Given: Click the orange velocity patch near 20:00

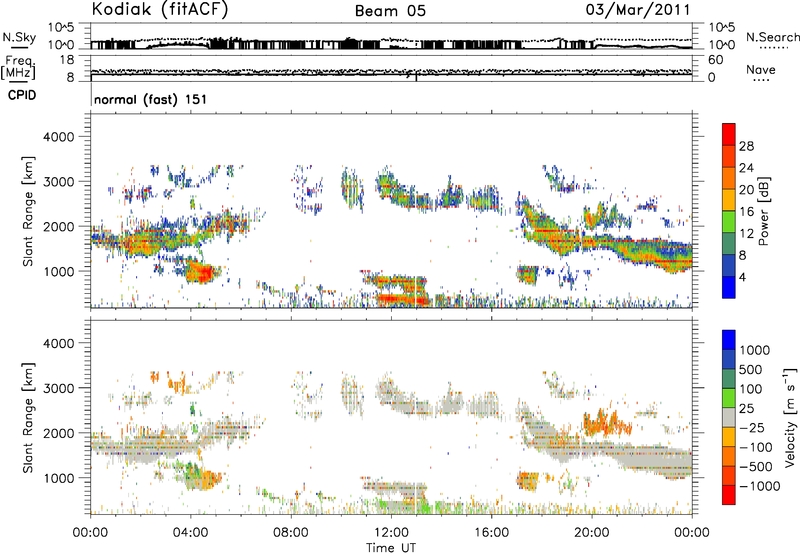Looking at the screenshot, I should click(x=606, y=422).
